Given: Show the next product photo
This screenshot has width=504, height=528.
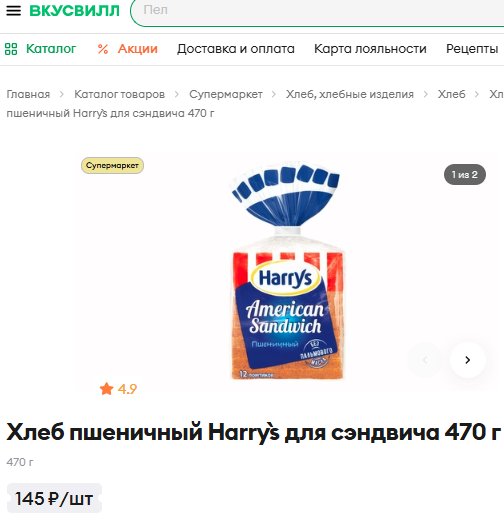Looking at the screenshot, I should click(x=467, y=360).
